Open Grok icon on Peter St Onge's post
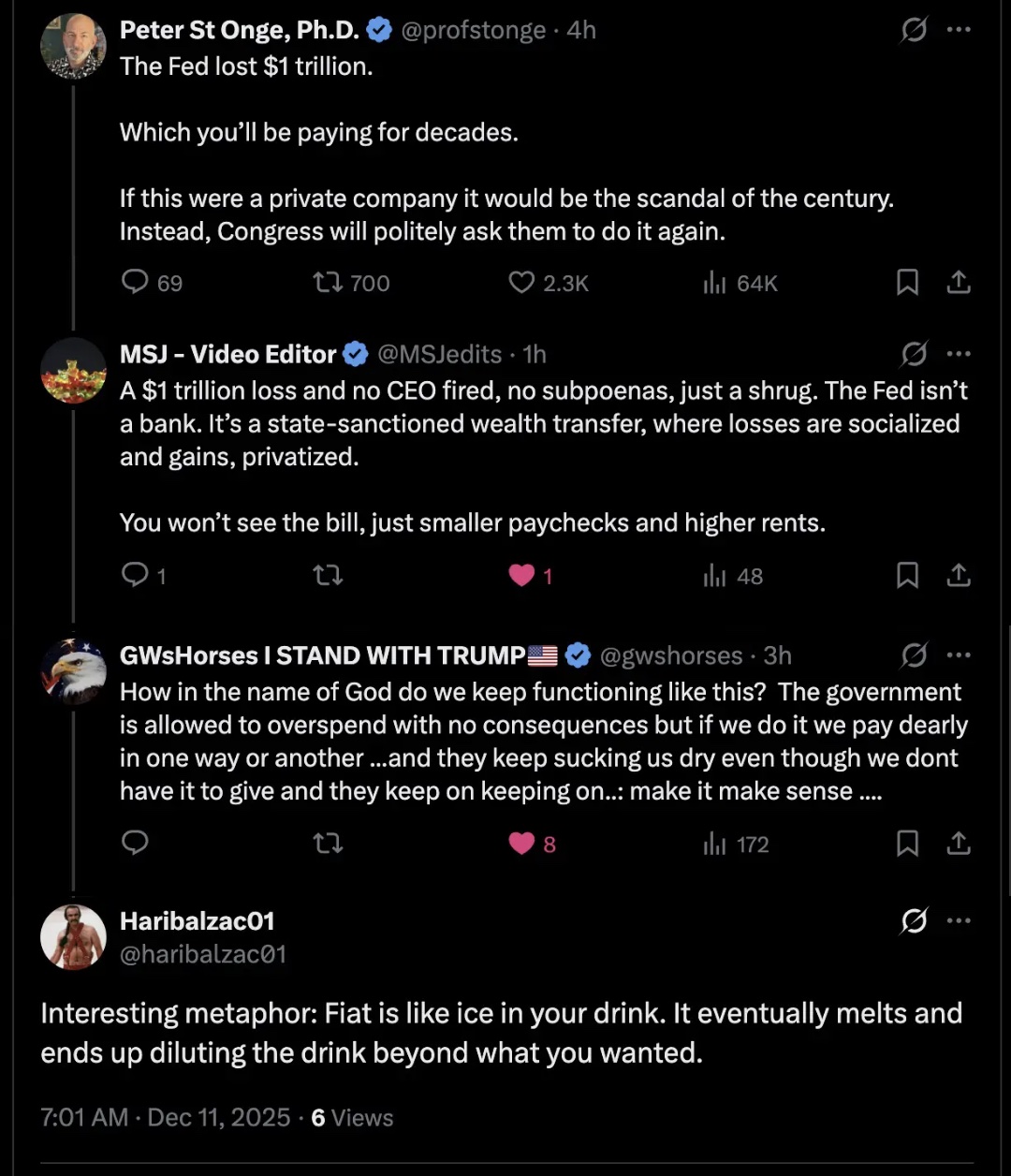This screenshot has height=1176, width=1011. pyautogui.click(x=914, y=31)
